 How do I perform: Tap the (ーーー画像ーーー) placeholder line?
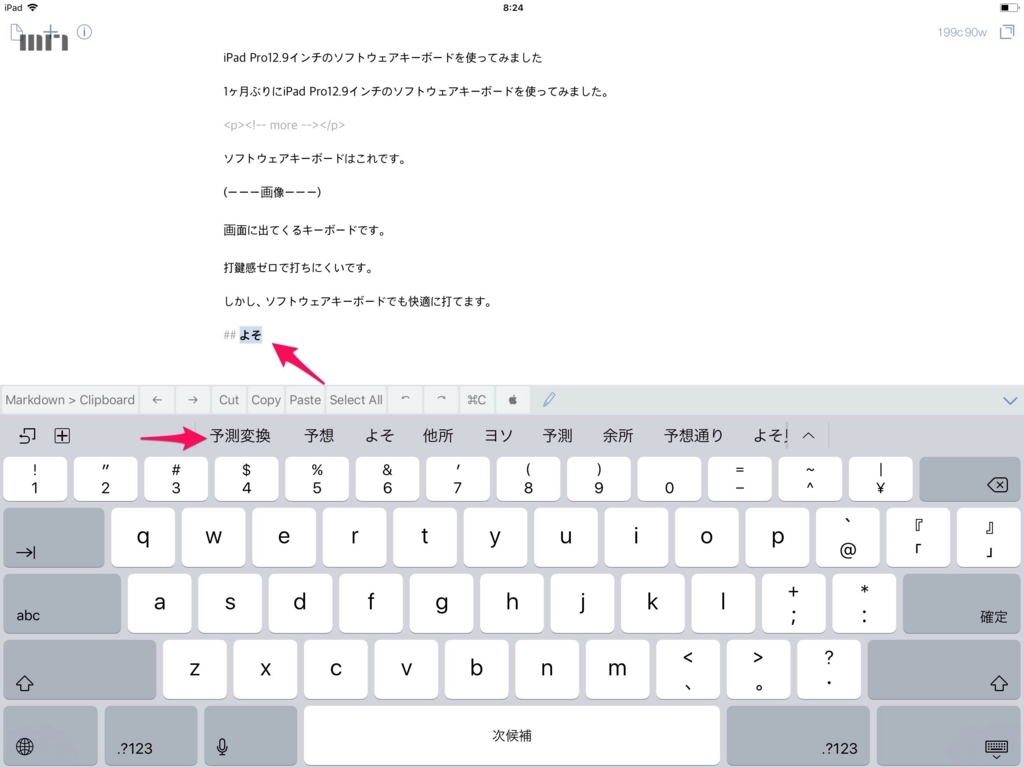[x=272, y=192]
